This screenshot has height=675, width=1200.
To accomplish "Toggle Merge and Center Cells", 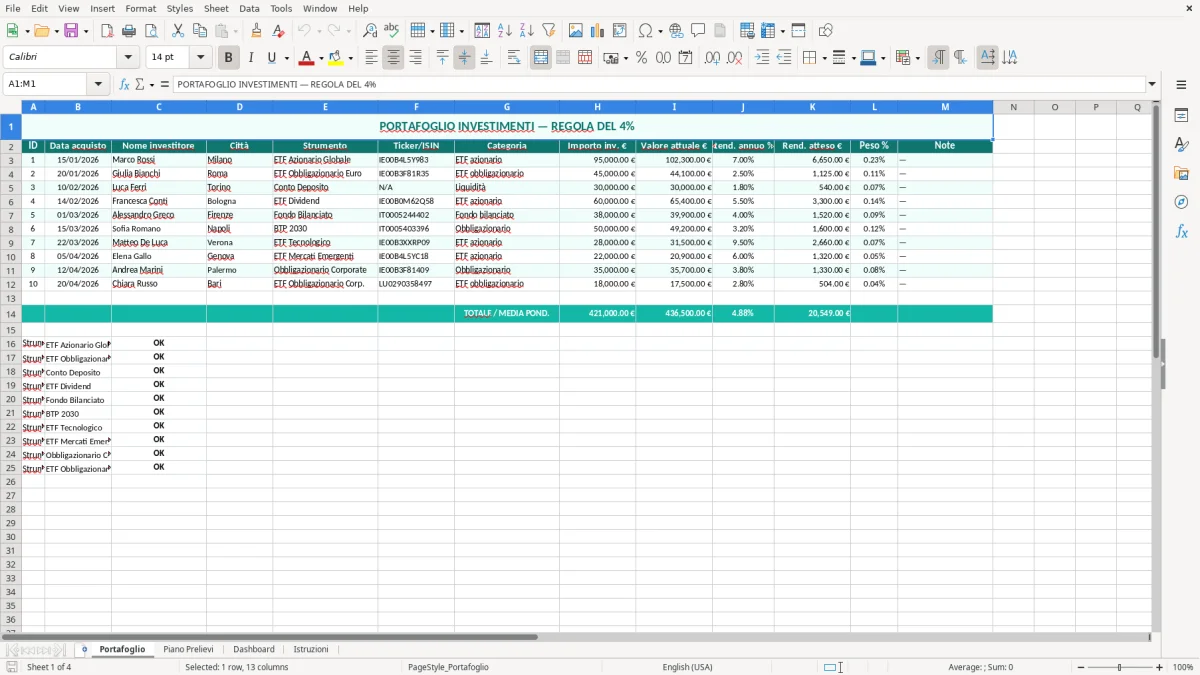I will (x=541, y=58).
